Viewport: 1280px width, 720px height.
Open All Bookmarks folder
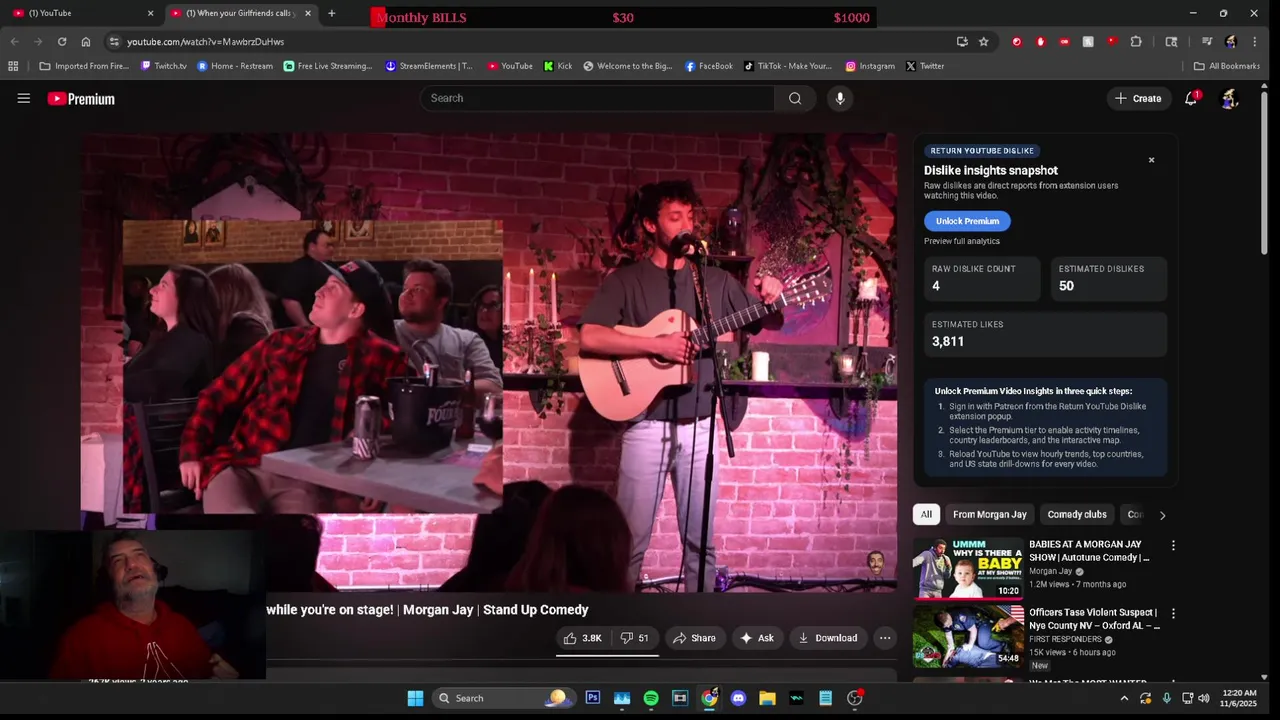[1227, 66]
